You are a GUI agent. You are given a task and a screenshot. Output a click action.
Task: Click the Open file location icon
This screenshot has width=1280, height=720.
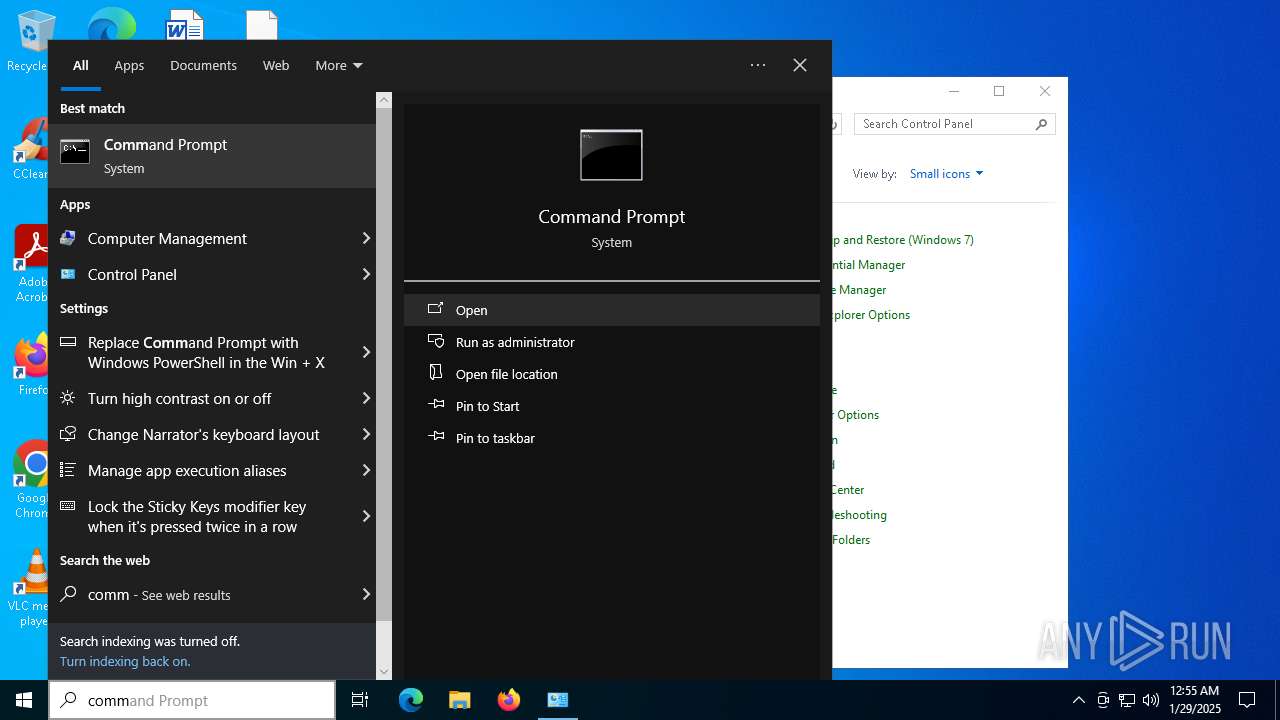(x=435, y=373)
